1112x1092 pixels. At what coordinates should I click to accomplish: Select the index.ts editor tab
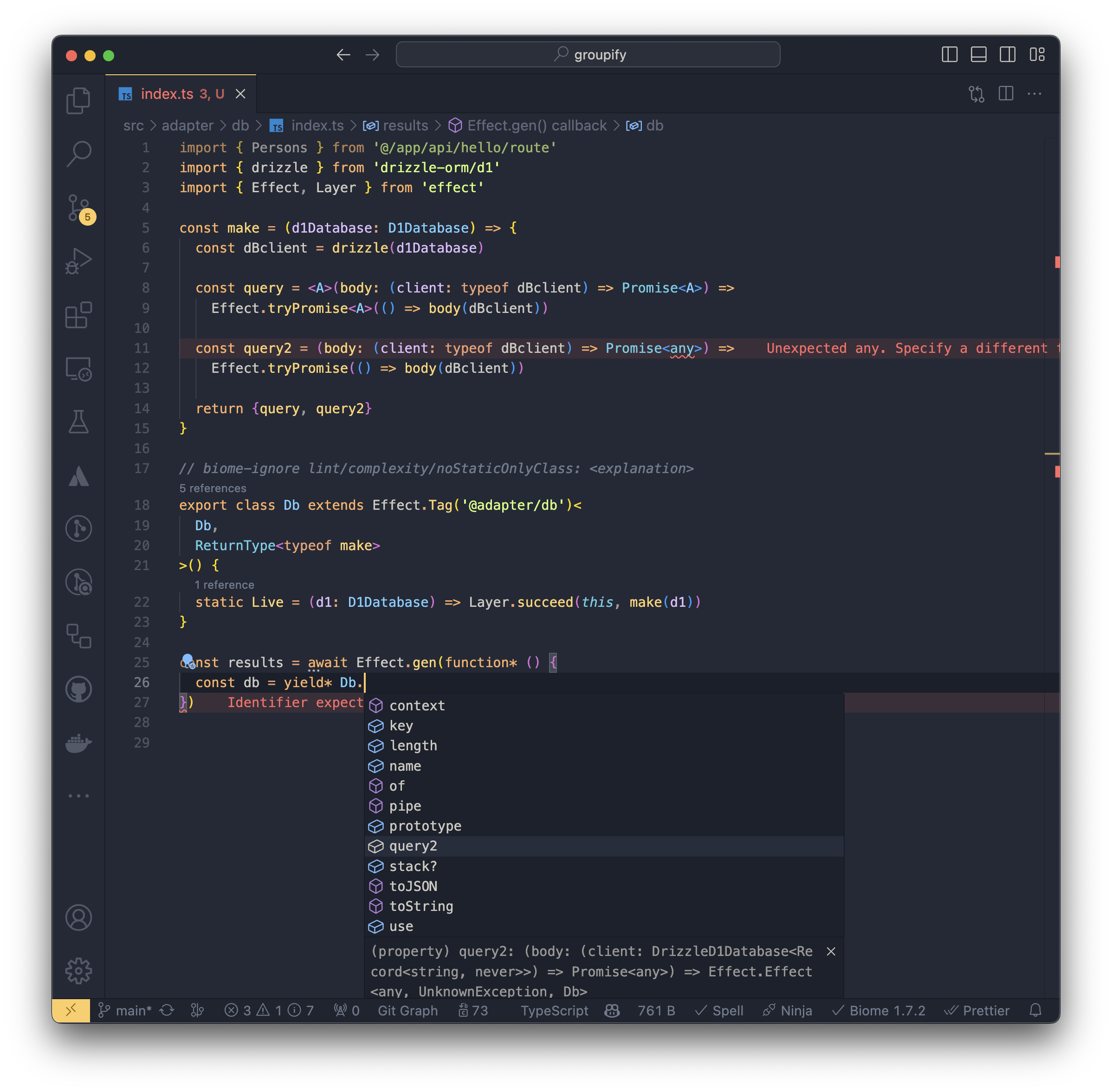tap(168, 94)
